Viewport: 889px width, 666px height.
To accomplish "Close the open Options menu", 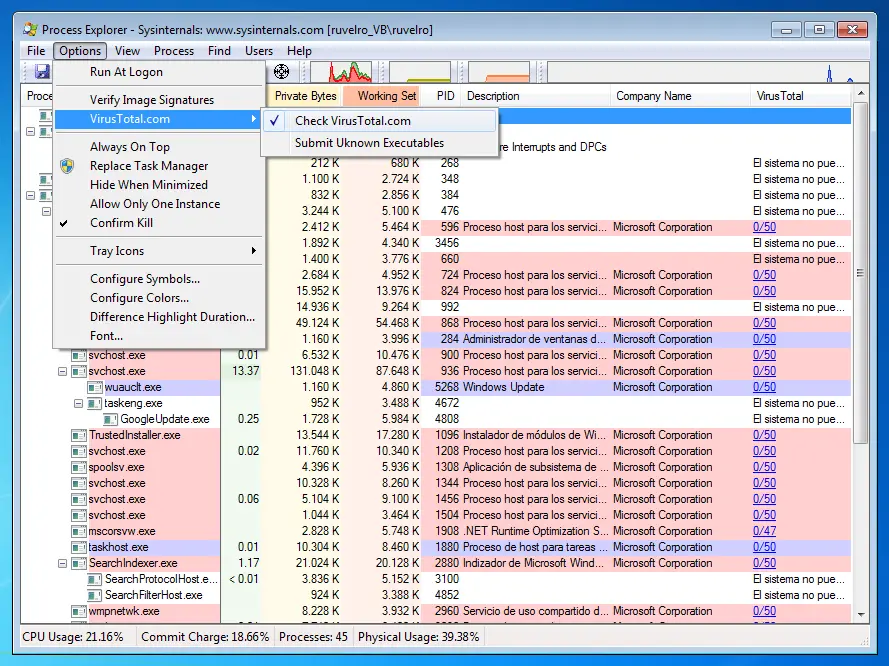I will point(80,51).
